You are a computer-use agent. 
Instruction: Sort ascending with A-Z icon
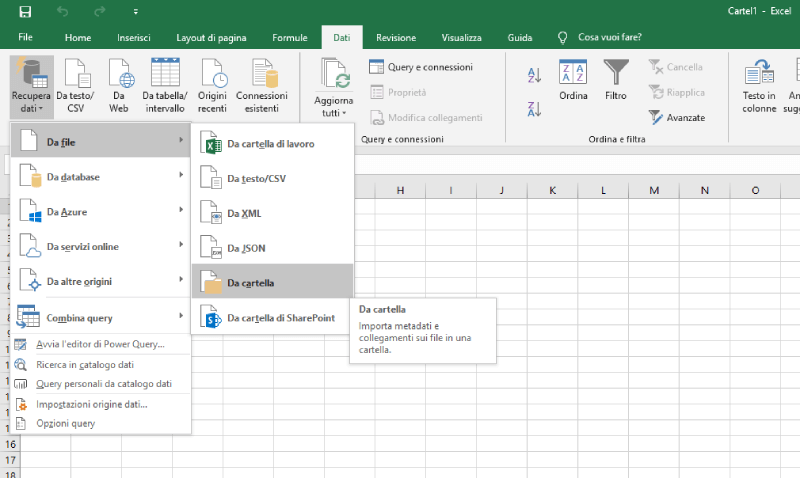(534, 75)
